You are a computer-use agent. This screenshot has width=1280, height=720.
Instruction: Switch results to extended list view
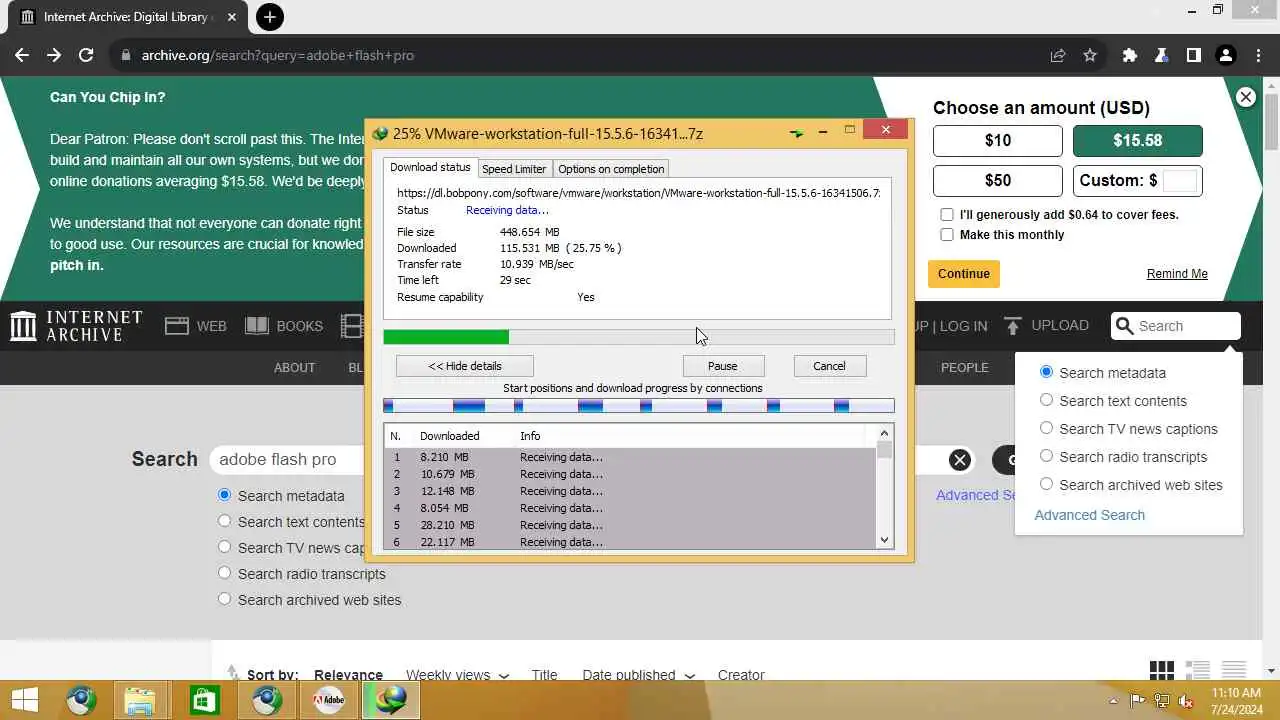(x=1198, y=670)
